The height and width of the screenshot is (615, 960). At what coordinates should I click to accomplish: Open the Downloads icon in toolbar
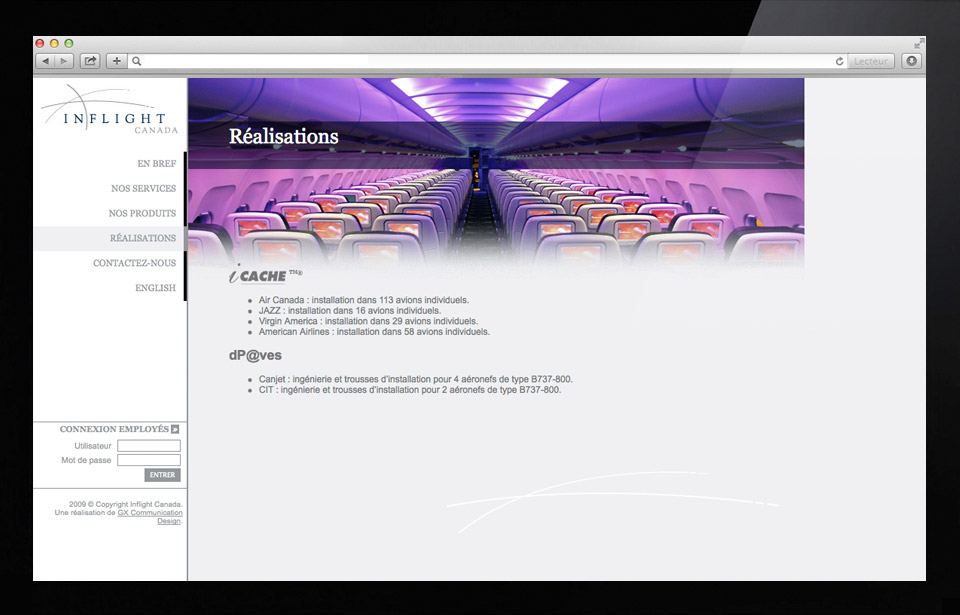tap(911, 61)
